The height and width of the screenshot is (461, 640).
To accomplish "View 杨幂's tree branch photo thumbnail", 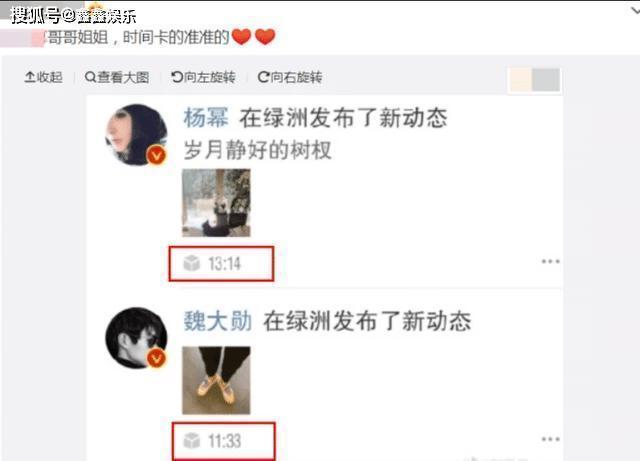I will point(216,203).
